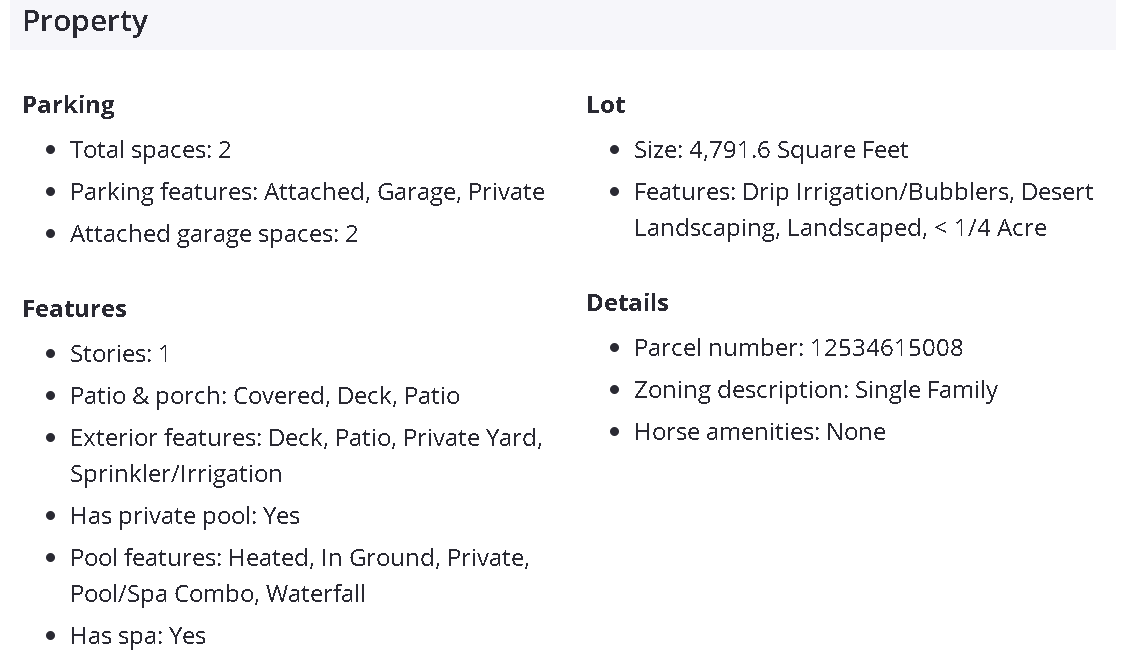This screenshot has width=1143, height=661.
Task: Select Attached garage spaces entry
Action: click(x=213, y=234)
